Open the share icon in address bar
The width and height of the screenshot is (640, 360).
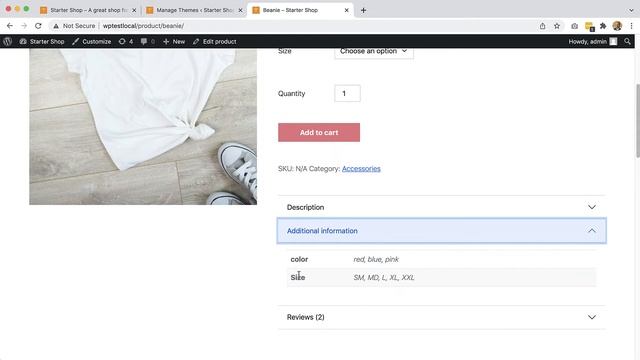point(542,26)
